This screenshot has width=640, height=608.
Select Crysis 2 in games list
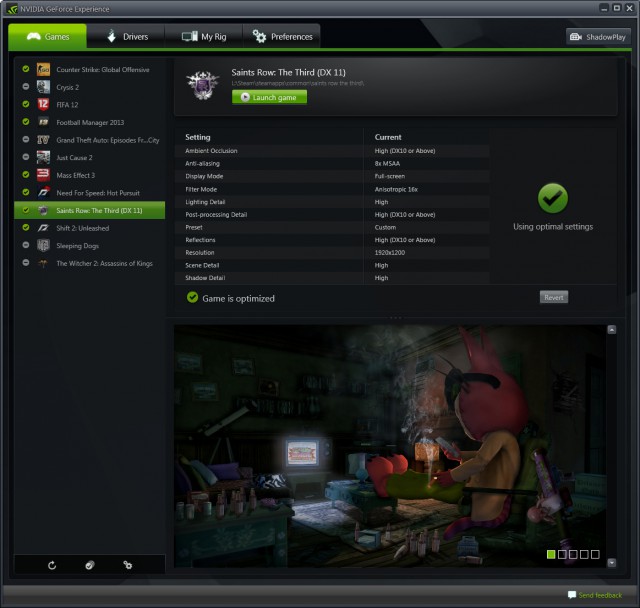(x=90, y=87)
